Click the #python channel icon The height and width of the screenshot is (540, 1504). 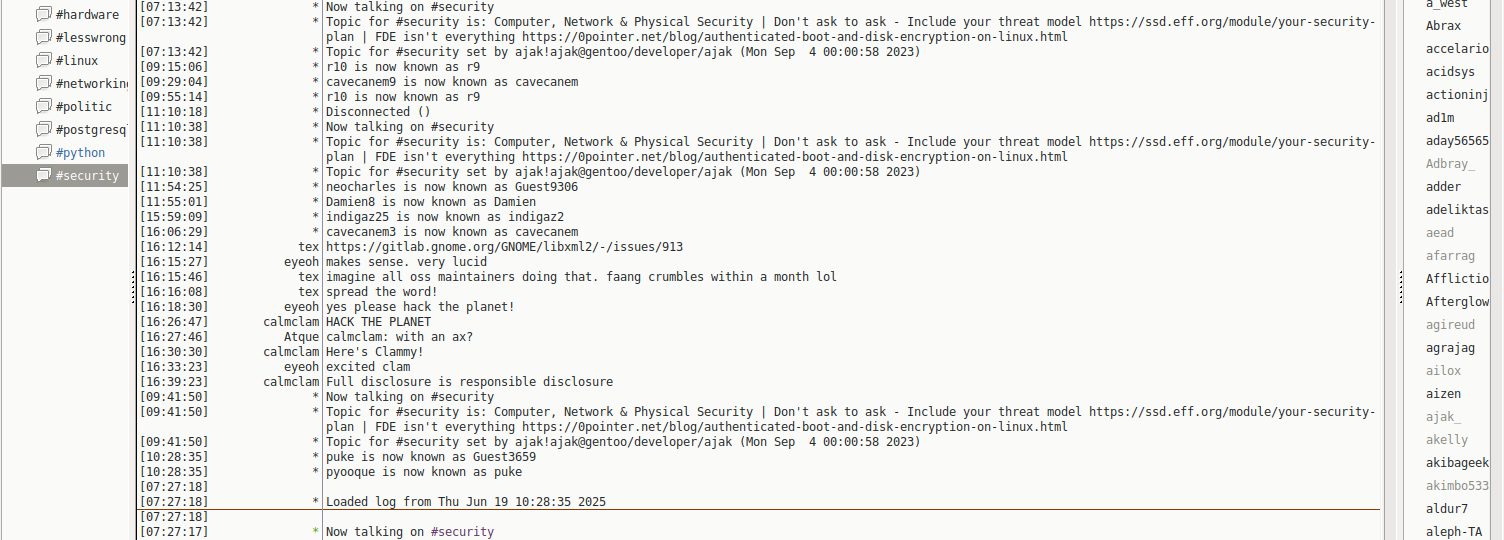[43, 152]
